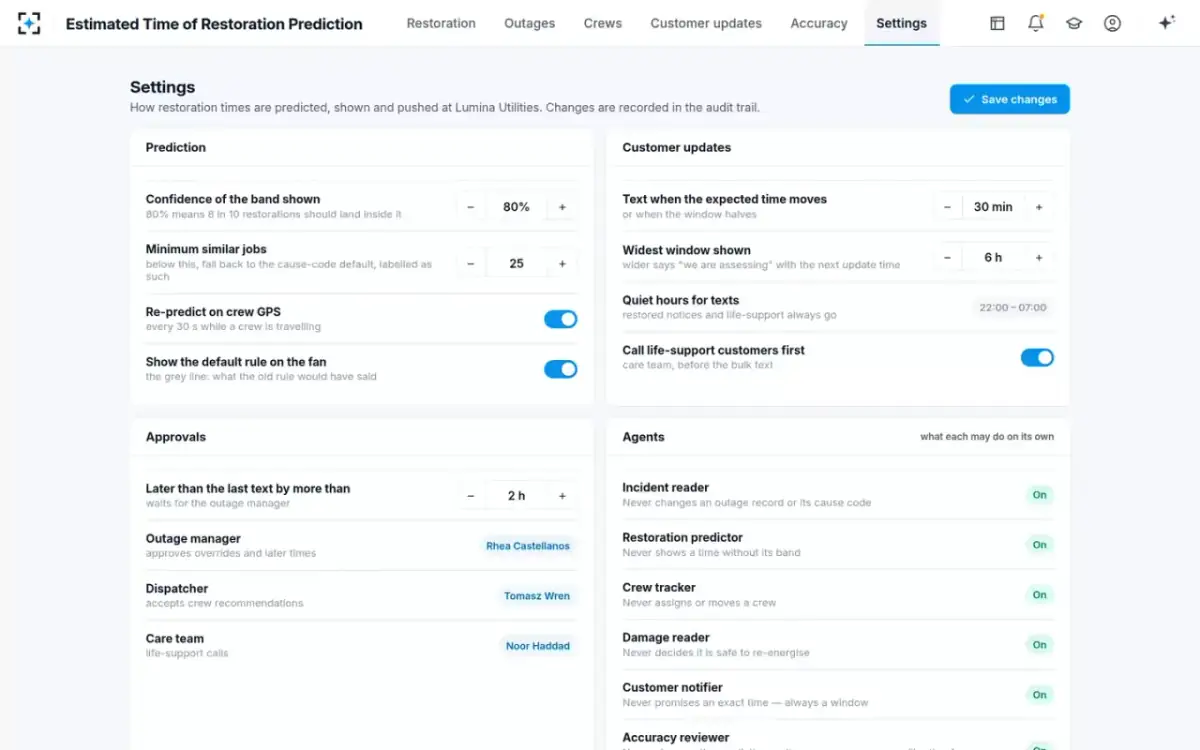Decrease later than last text hours
This screenshot has width=1200, height=750.
click(x=471, y=496)
